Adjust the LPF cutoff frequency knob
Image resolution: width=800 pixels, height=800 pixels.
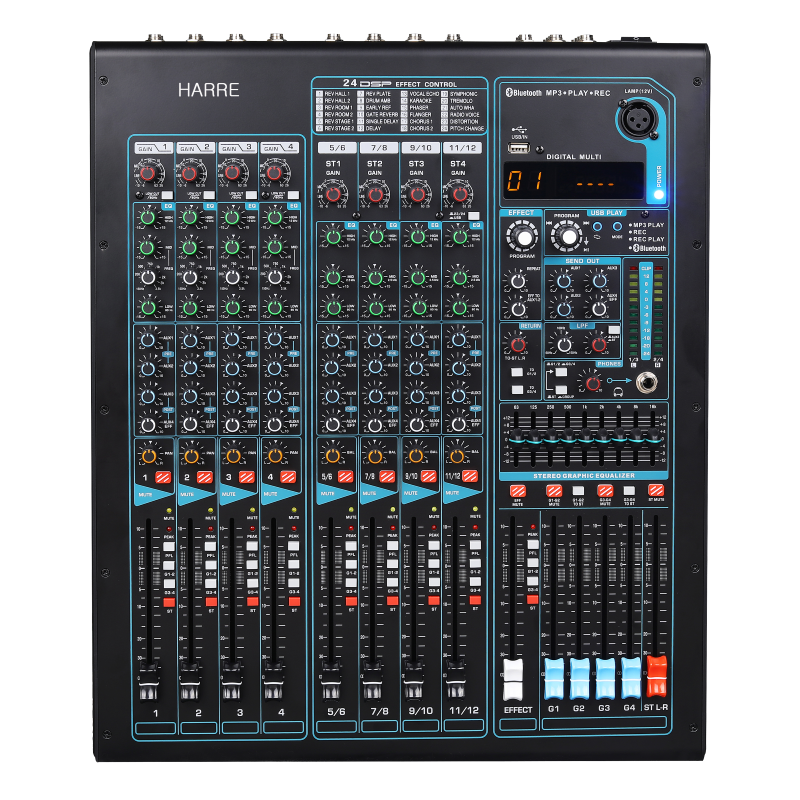pyautogui.click(x=565, y=343)
